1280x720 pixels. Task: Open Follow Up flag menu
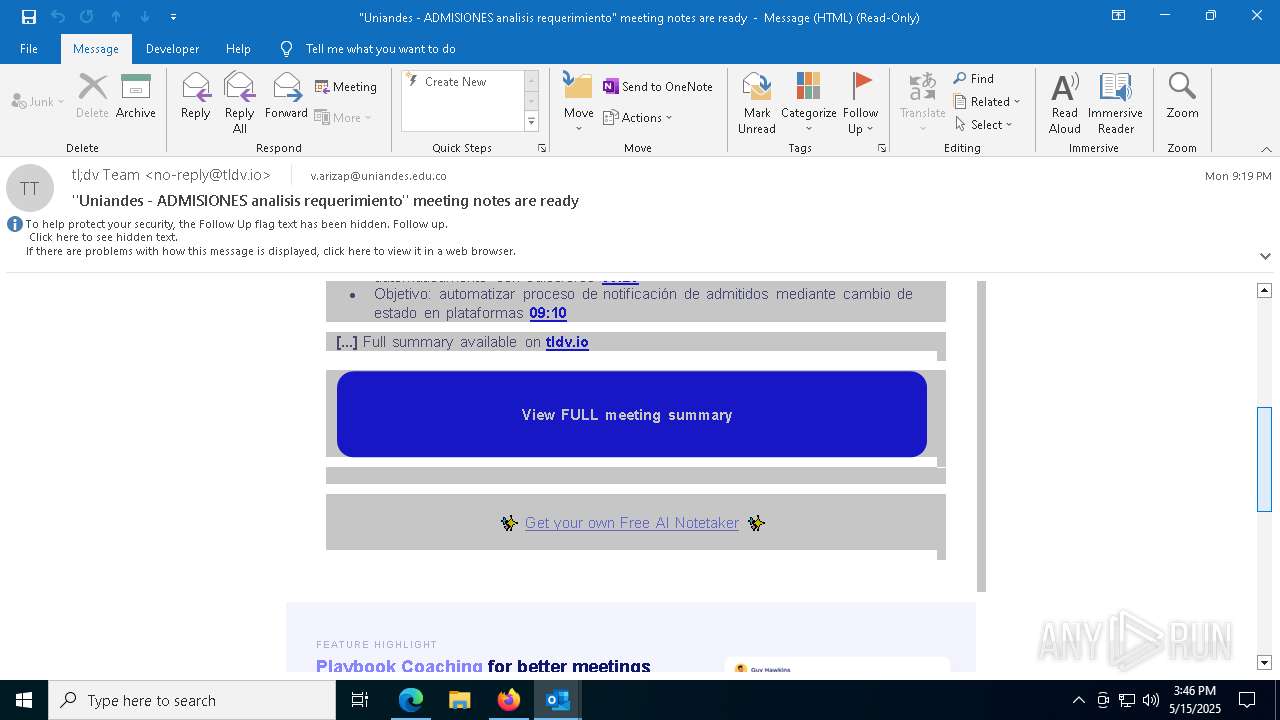coord(860,102)
